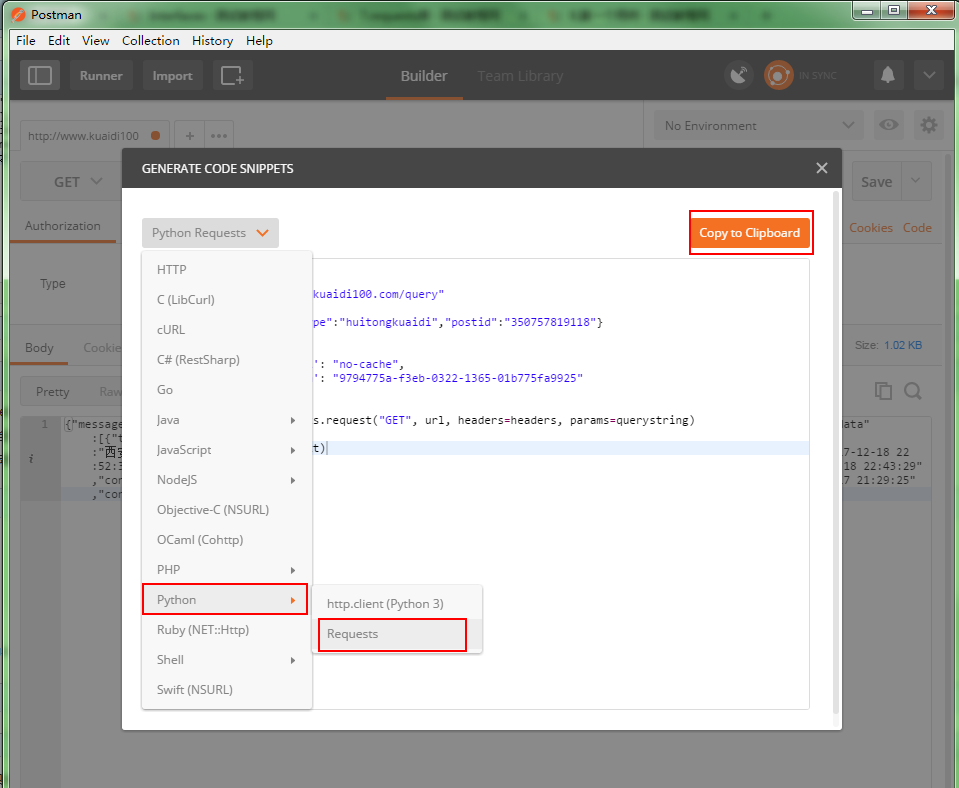Open the View menu
Screen dimensions: 959x788
click(95, 40)
